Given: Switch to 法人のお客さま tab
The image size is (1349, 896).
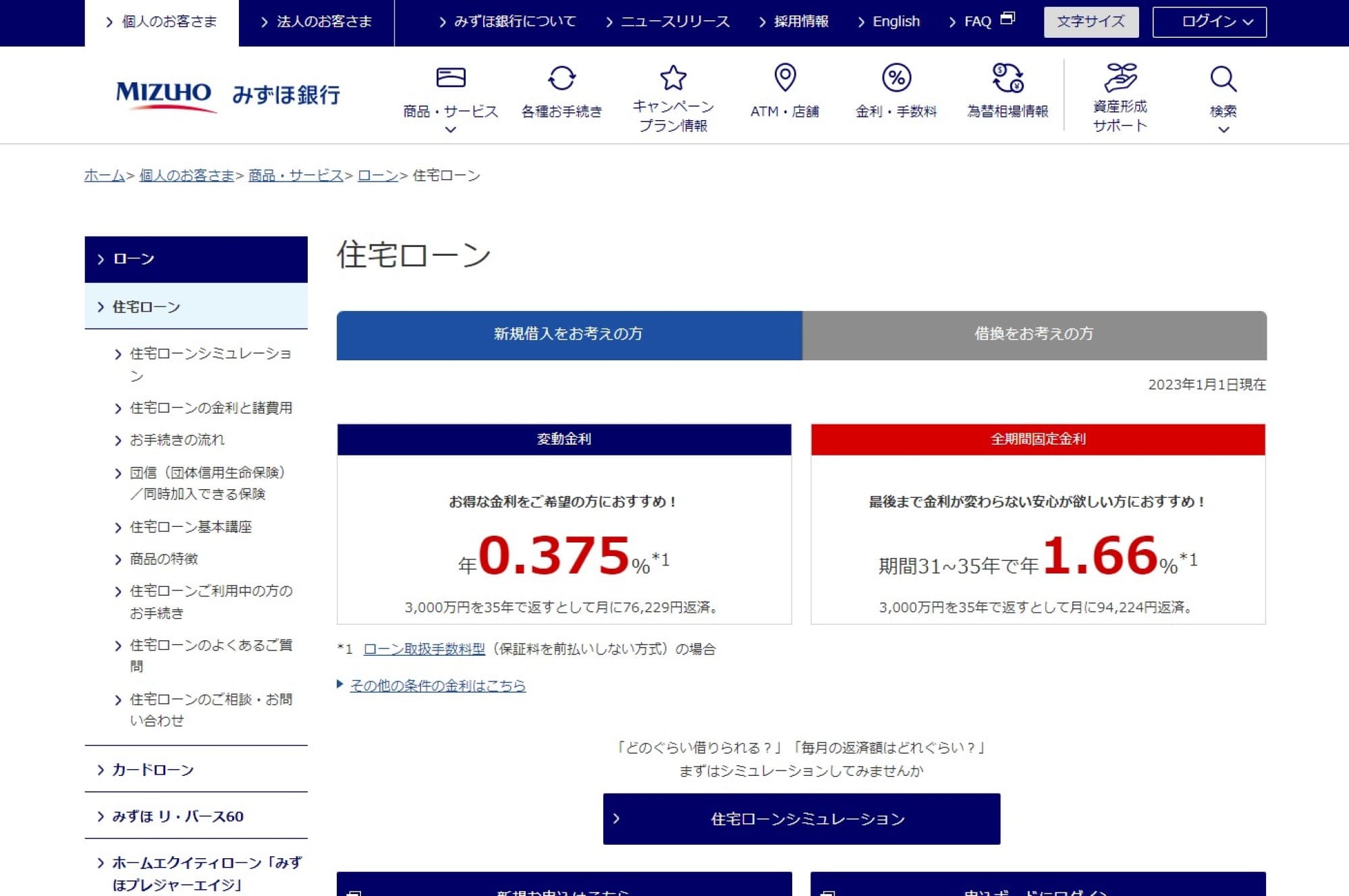Looking at the screenshot, I should (x=316, y=22).
